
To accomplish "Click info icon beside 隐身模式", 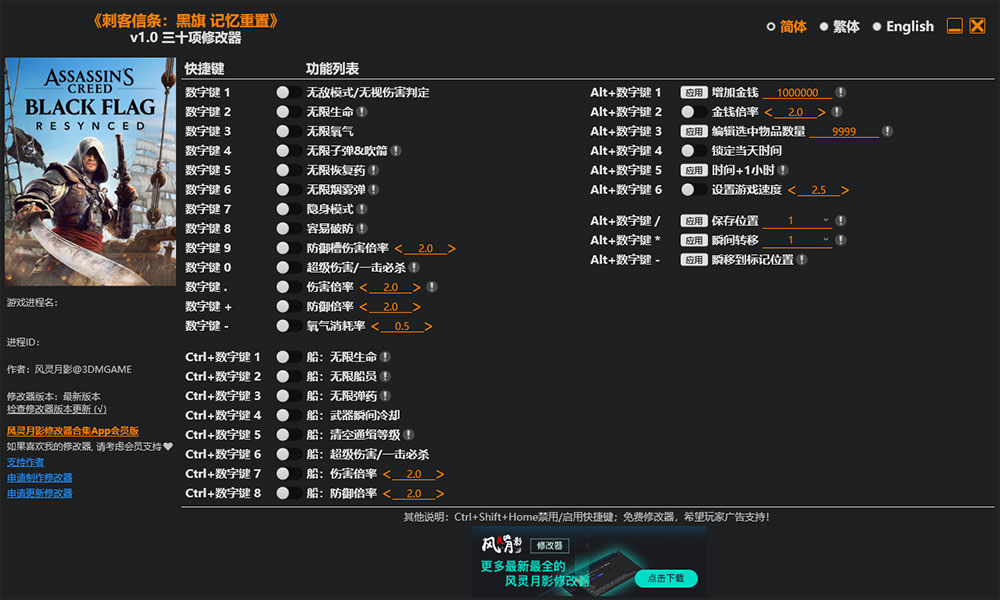I will pyautogui.click(x=362, y=209).
